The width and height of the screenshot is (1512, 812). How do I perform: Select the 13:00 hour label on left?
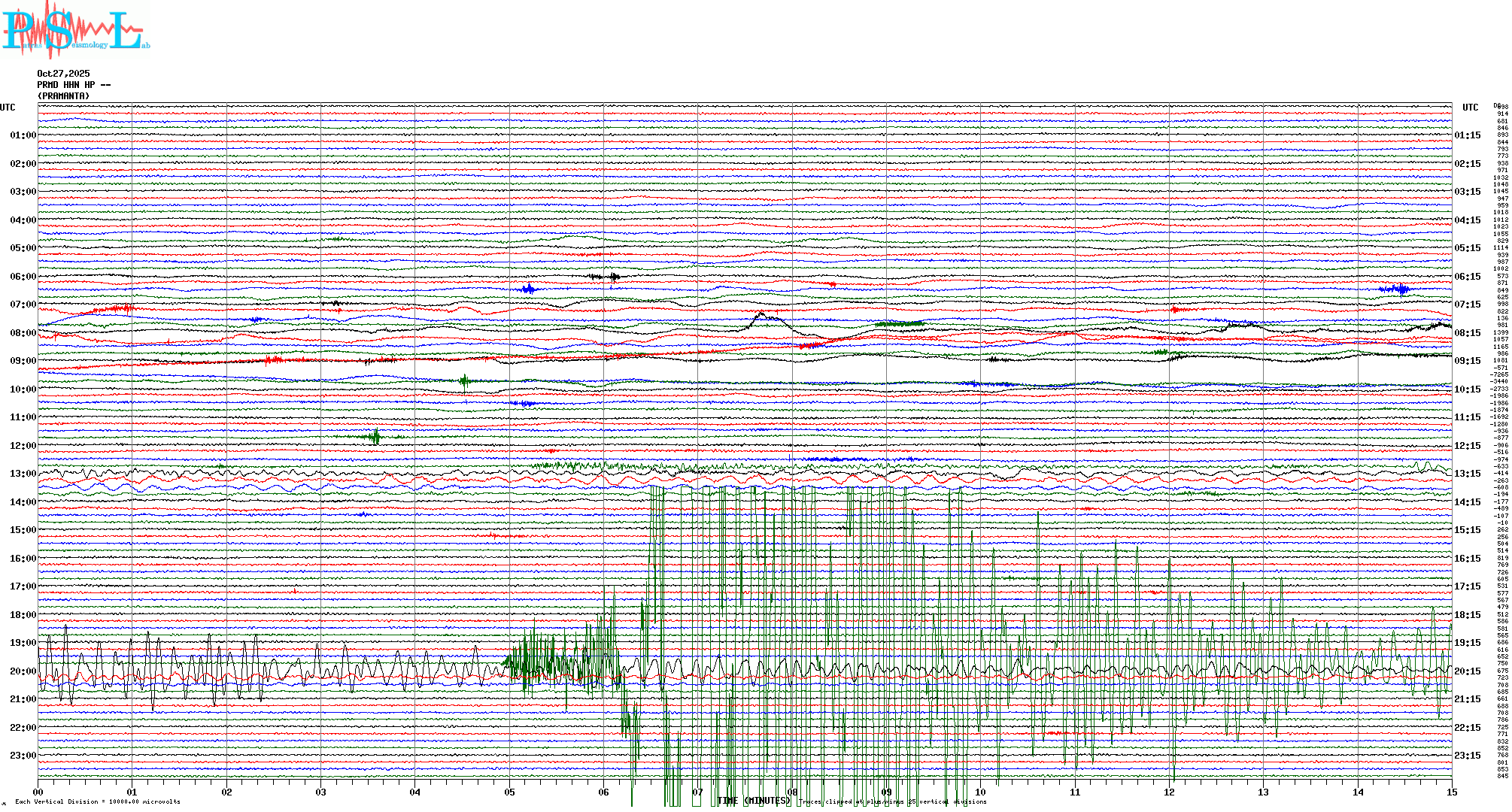point(23,474)
